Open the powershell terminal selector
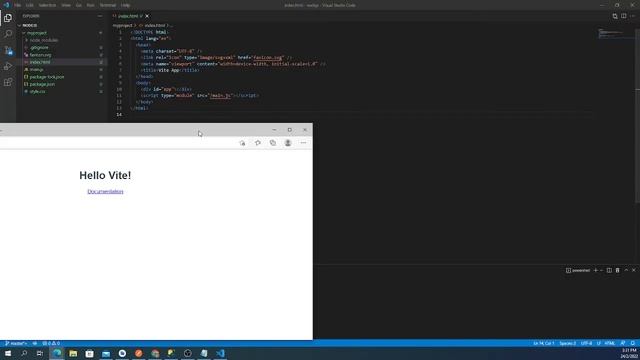 (x=578, y=270)
